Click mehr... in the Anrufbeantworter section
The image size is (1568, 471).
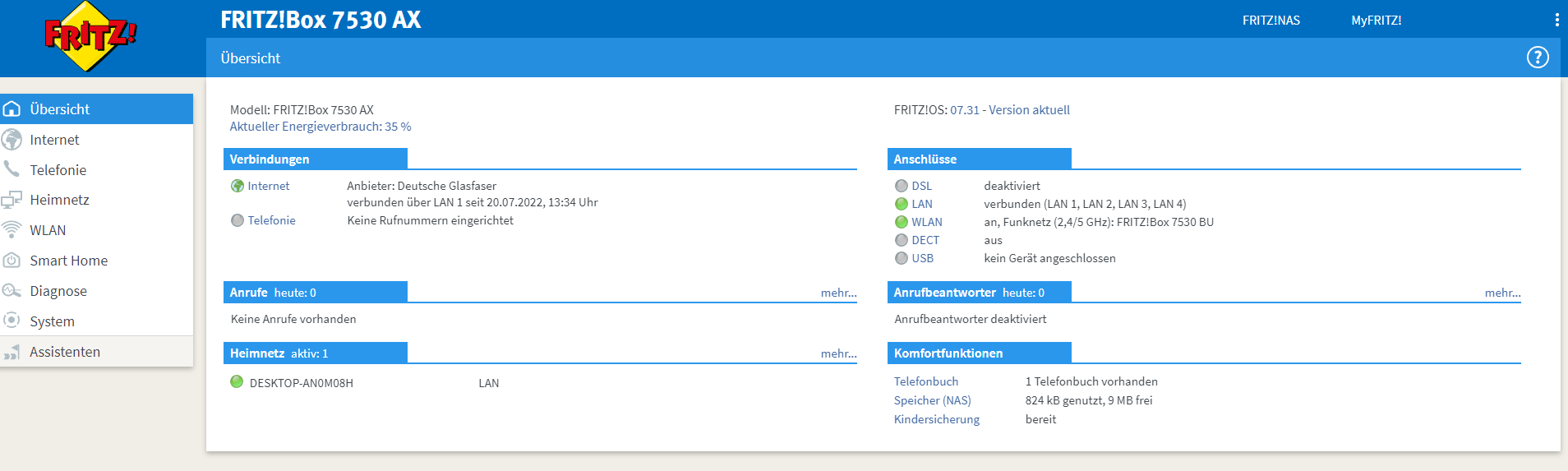(x=1503, y=293)
